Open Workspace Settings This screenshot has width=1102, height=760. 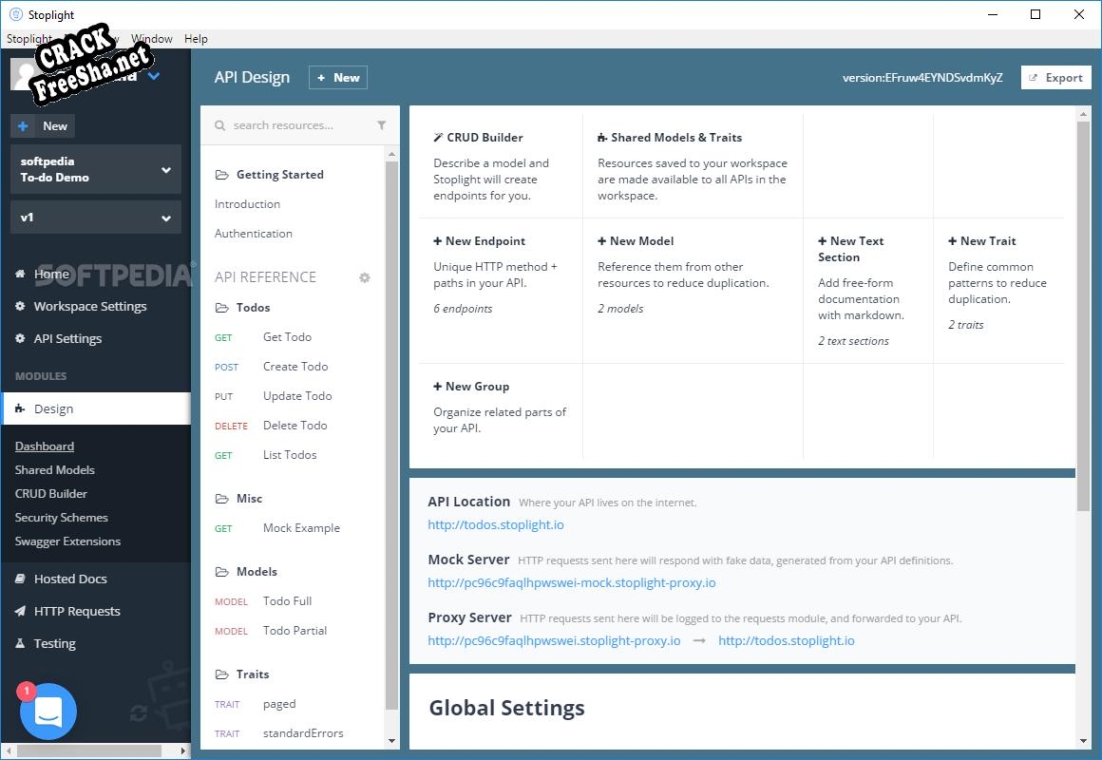89,306
